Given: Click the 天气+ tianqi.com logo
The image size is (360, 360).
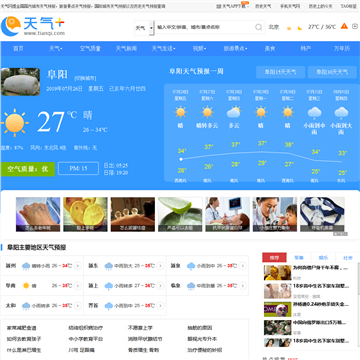Looking at the screenshot, I should click(33, 26).
